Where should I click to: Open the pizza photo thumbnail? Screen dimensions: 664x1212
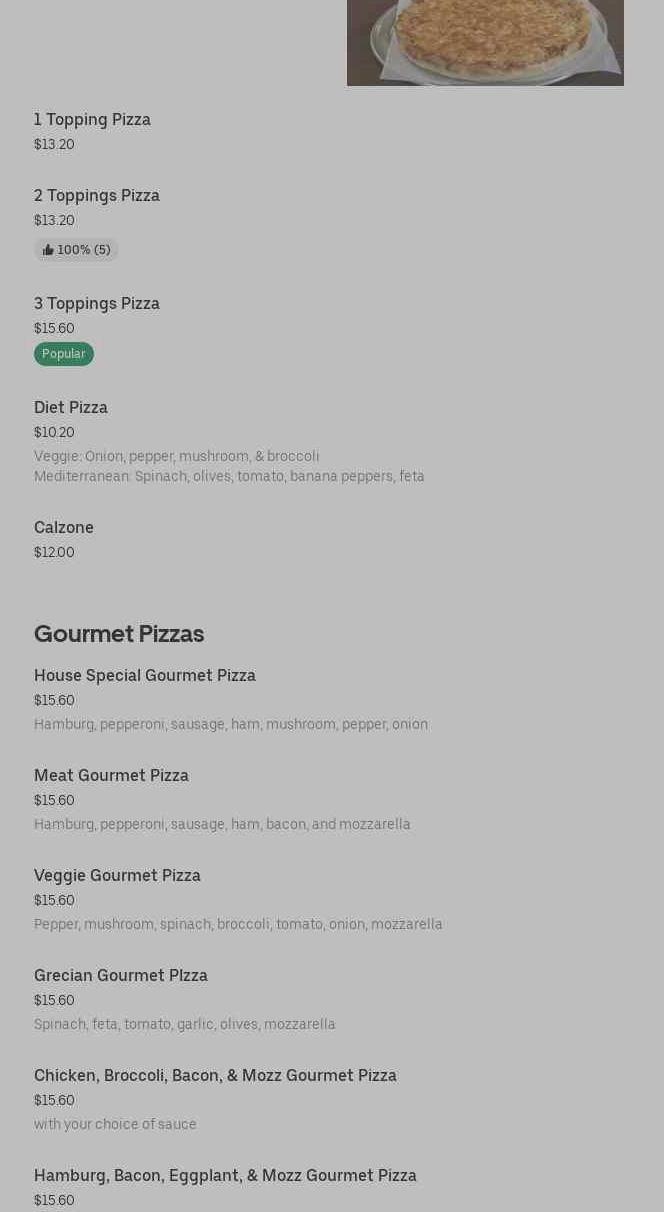[485, 42]
